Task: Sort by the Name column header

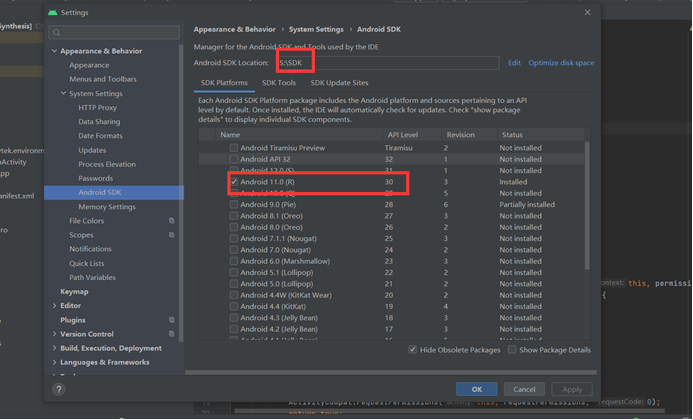Action: [x=299, y=134]
